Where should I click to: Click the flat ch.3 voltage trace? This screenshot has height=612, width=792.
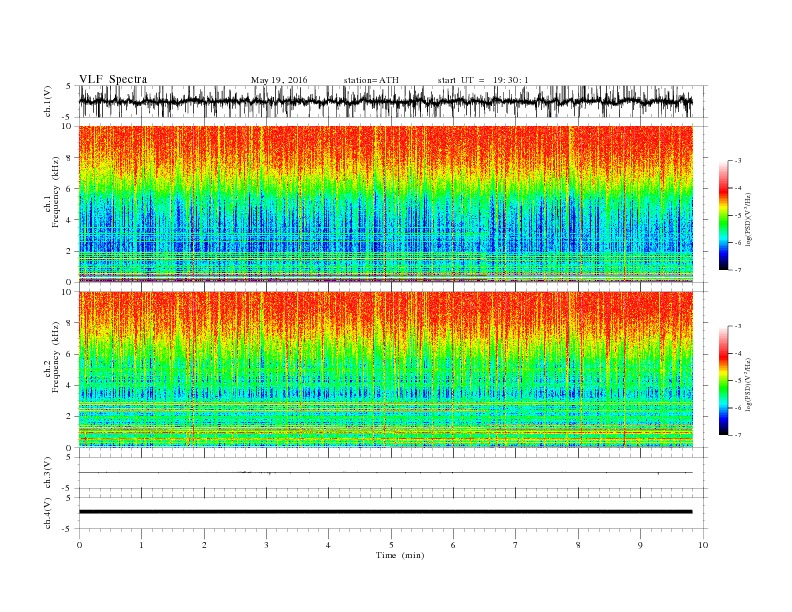pyautogui.click(x=385, y=473)
